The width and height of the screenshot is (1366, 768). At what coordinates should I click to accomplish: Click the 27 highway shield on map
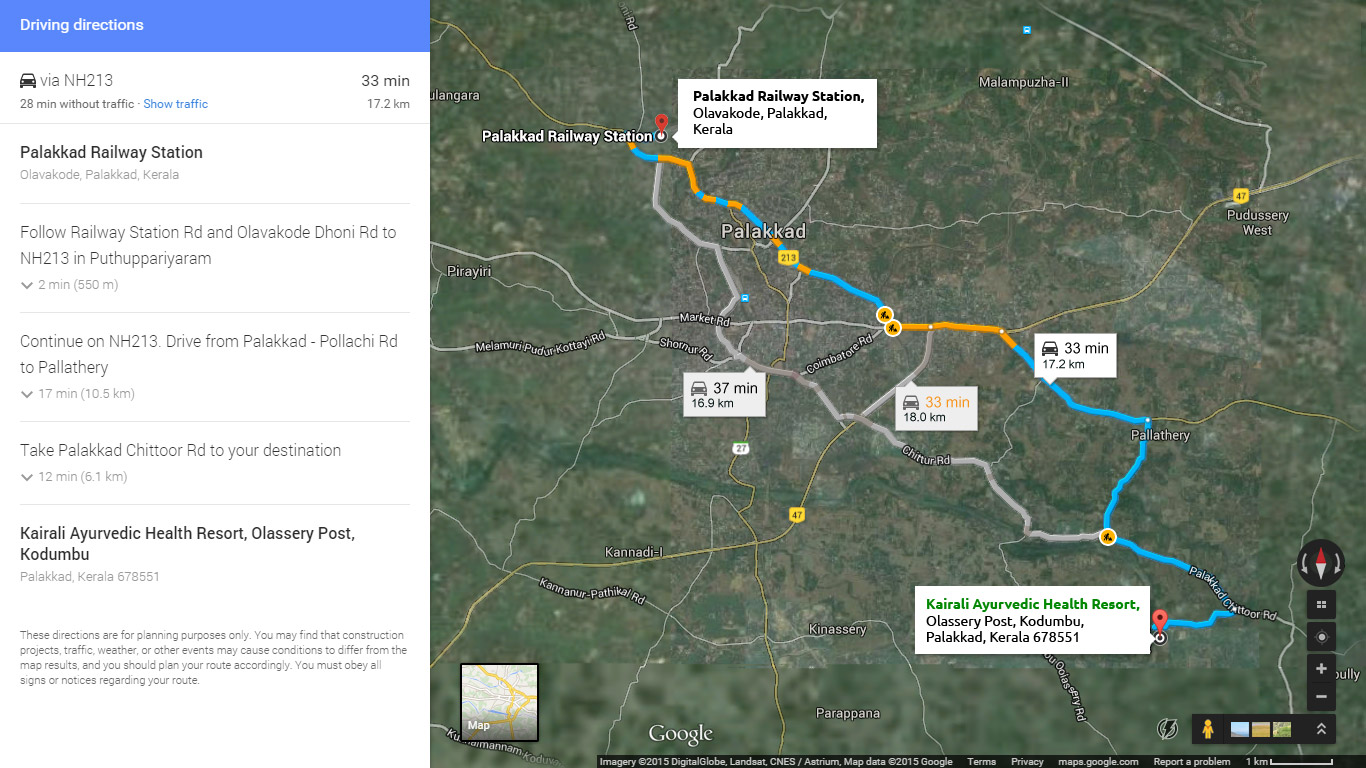coord(740,447)
